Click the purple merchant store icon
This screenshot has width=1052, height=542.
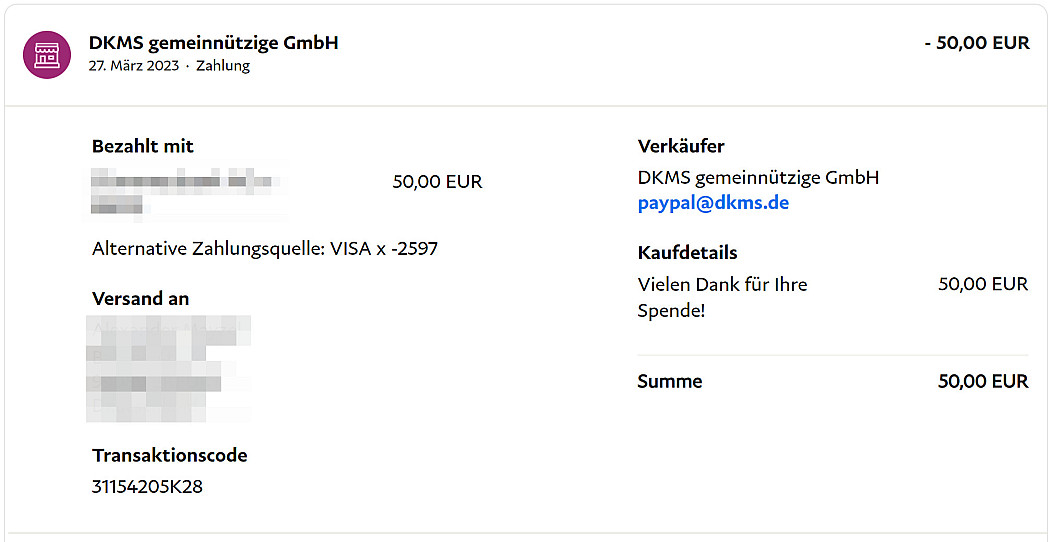47,54
